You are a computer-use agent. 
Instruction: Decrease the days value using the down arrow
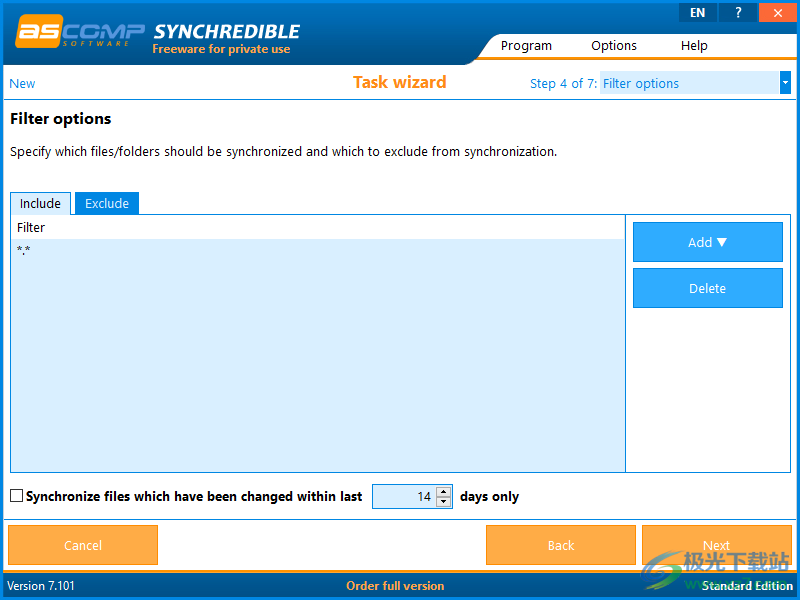(443, 501)
